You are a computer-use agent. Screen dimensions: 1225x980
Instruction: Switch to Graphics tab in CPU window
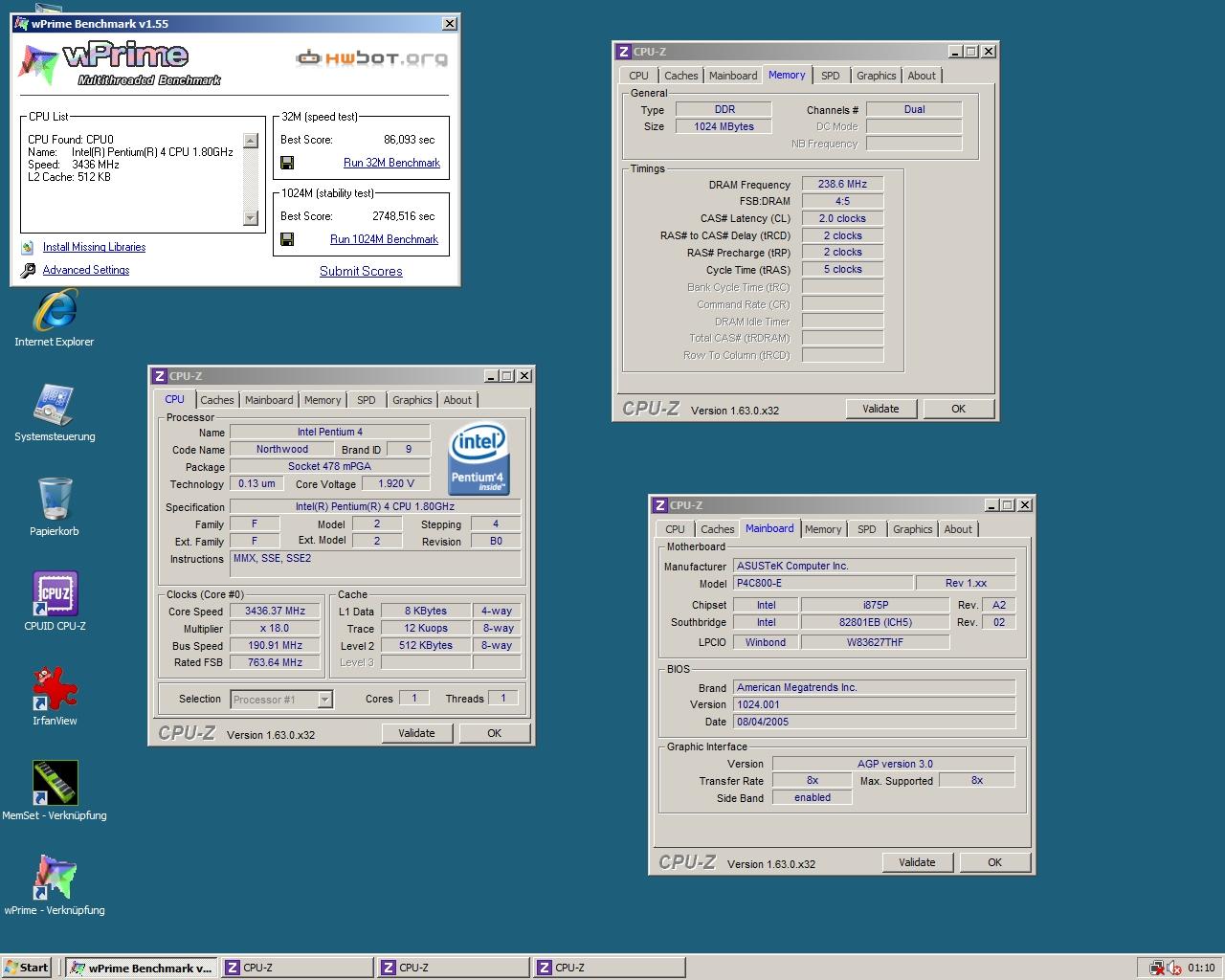[412, 400]
